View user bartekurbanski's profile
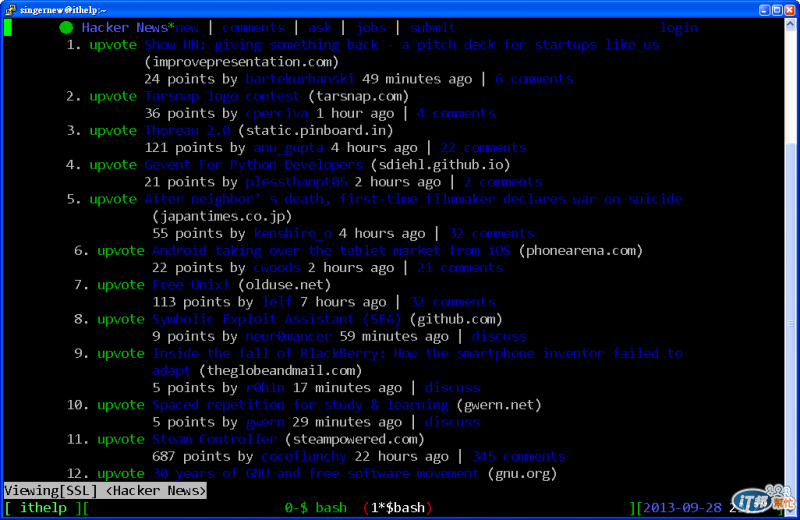Screen dimensions: 800x520 (299, 79)
